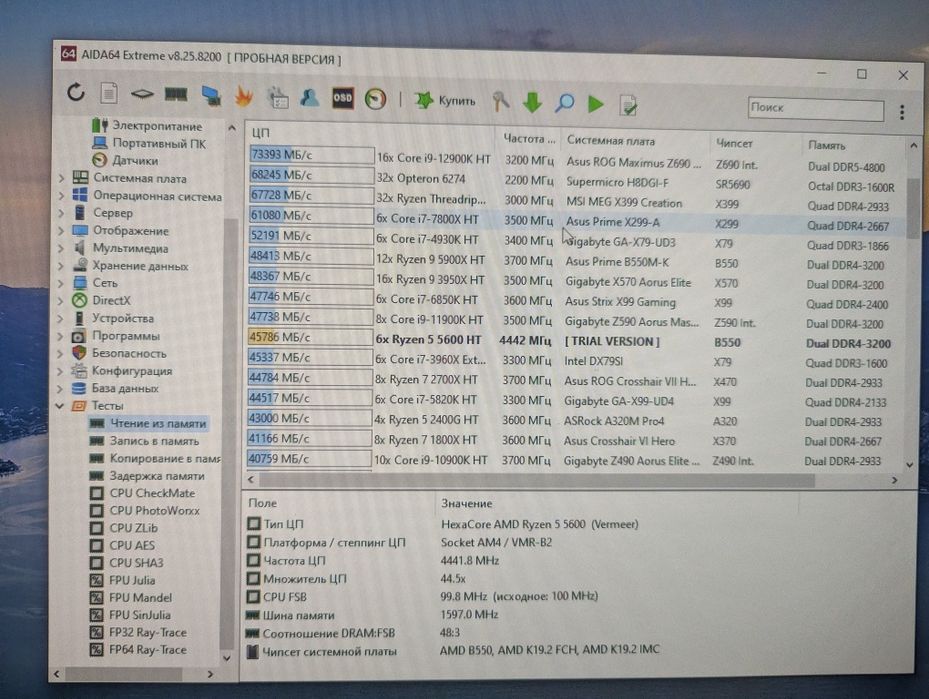Screen dimensions: 929x699
Task: Expand the Мультимедиа node
Action: [x=61, y=248]
